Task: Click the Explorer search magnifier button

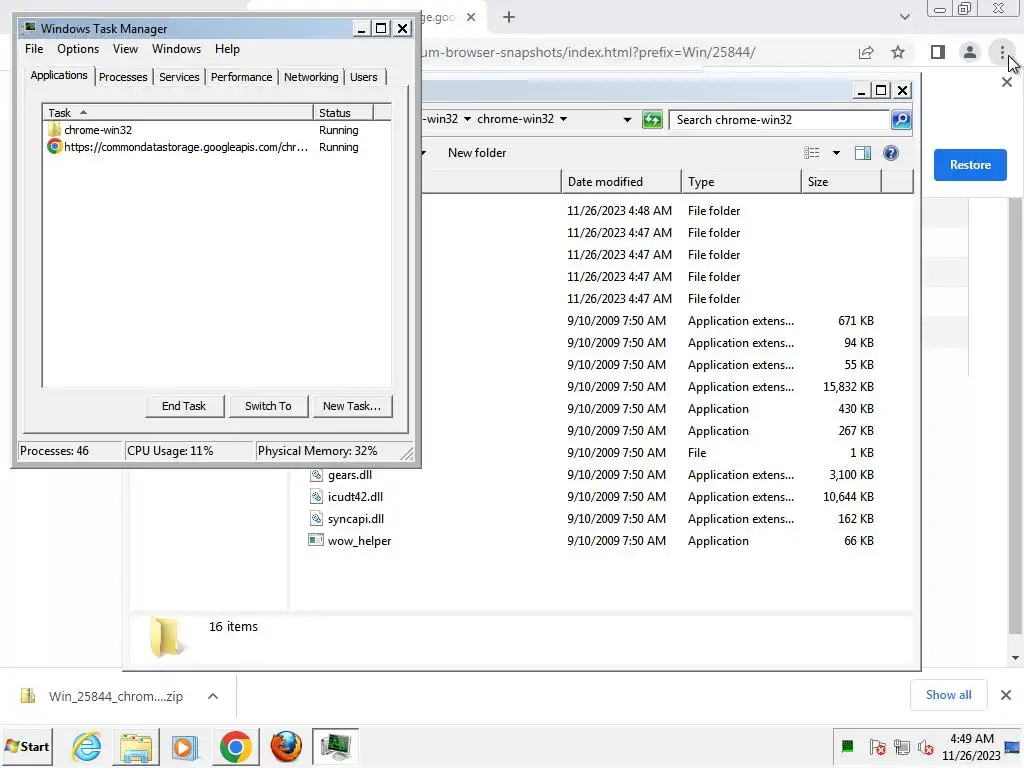Action: 901,120
